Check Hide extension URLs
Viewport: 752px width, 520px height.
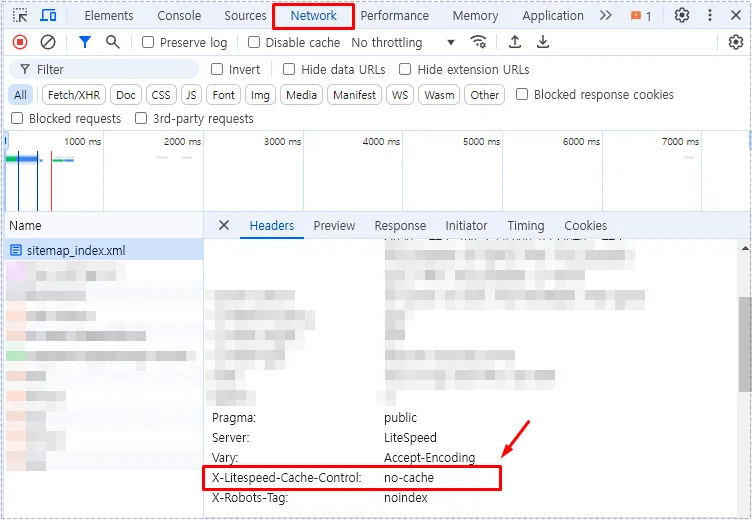(x=405, y=70)
